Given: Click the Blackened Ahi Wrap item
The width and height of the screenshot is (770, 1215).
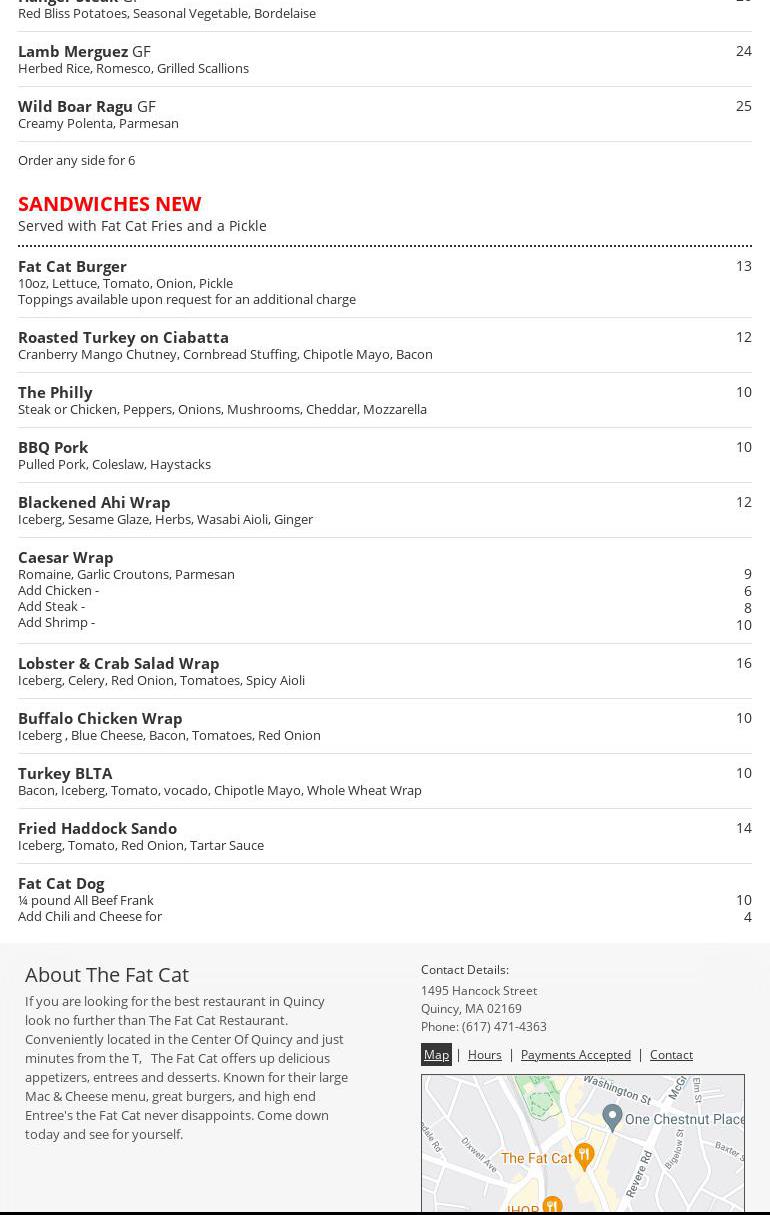Looking at the screenshot, I should click(94, 503).
